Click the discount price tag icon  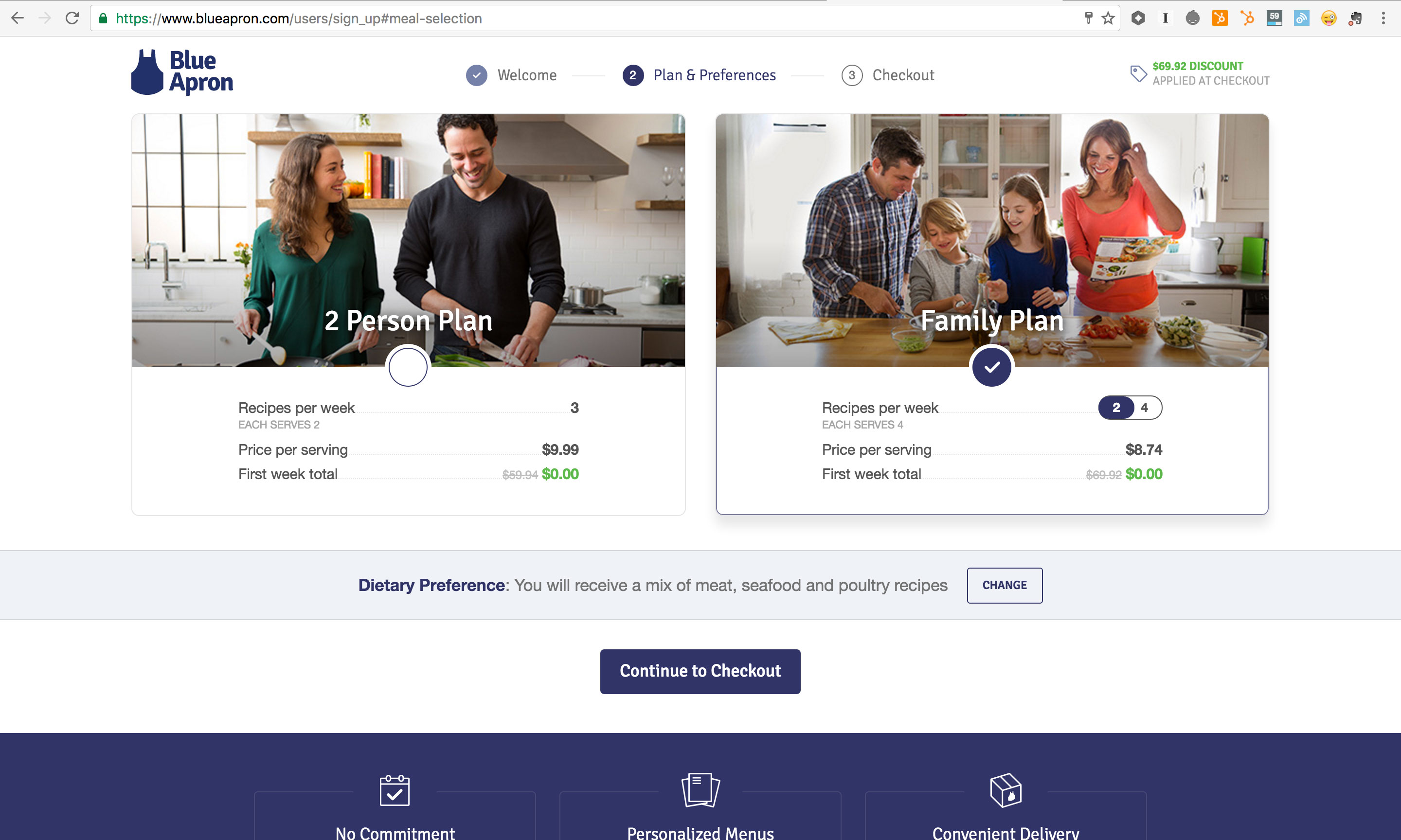(x=1138, y=73)
